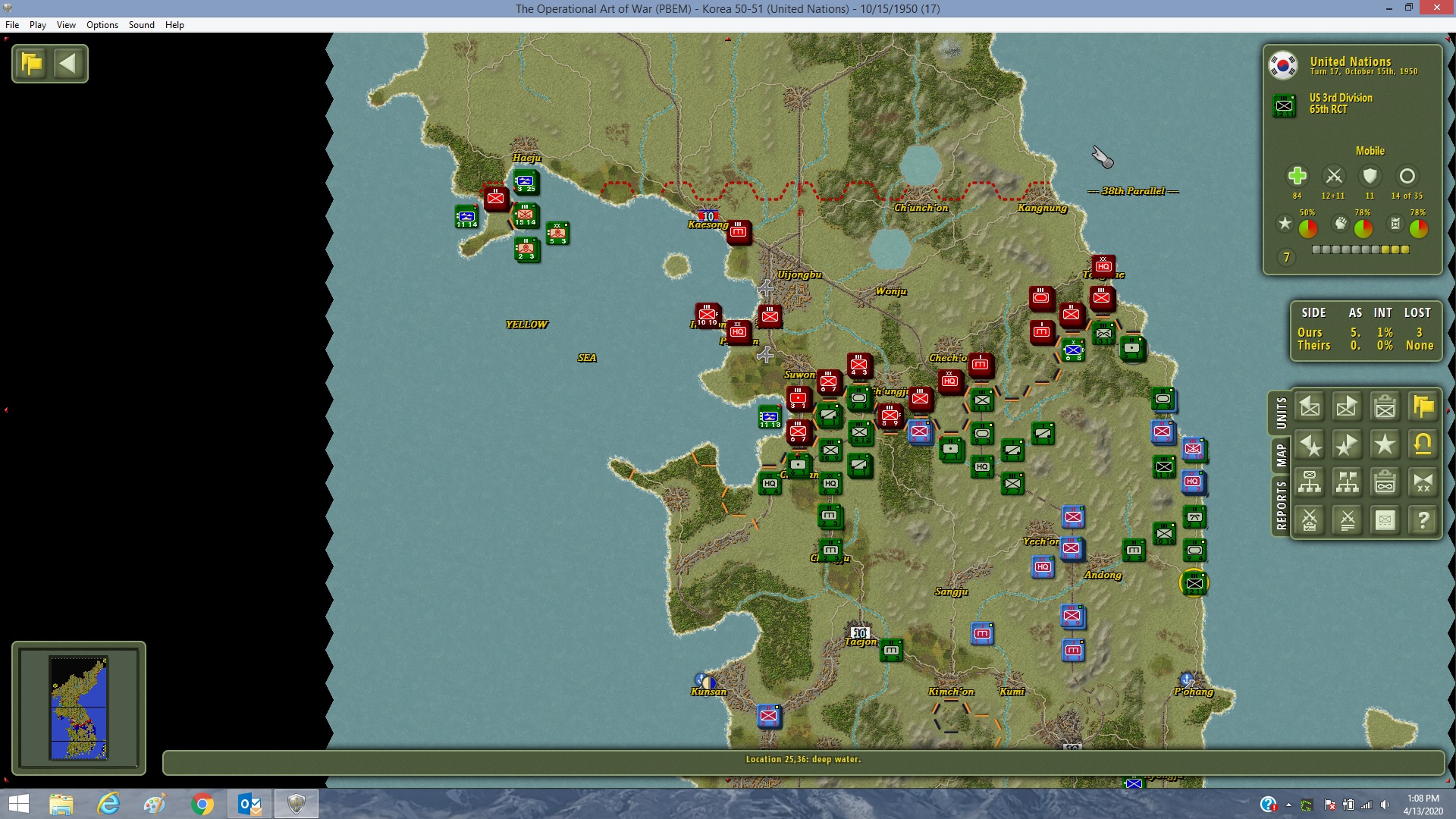The height and width of the screenshot is (819, 1456).
Task: Open the Help menu
Action: 174,25
